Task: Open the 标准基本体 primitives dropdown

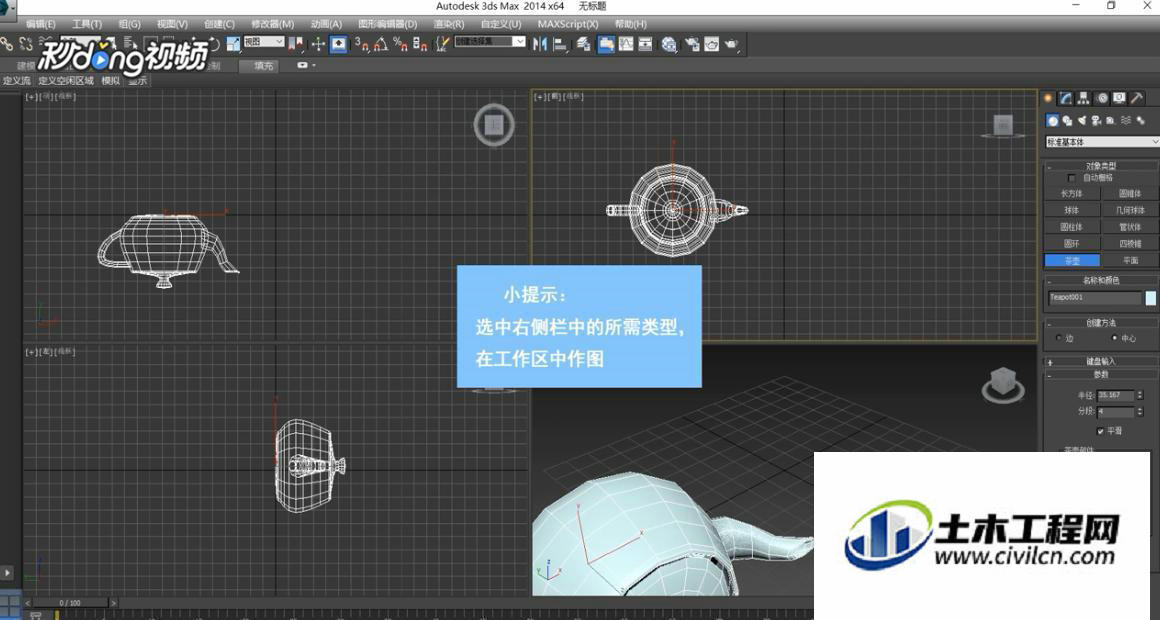Action: point(1102,141)
